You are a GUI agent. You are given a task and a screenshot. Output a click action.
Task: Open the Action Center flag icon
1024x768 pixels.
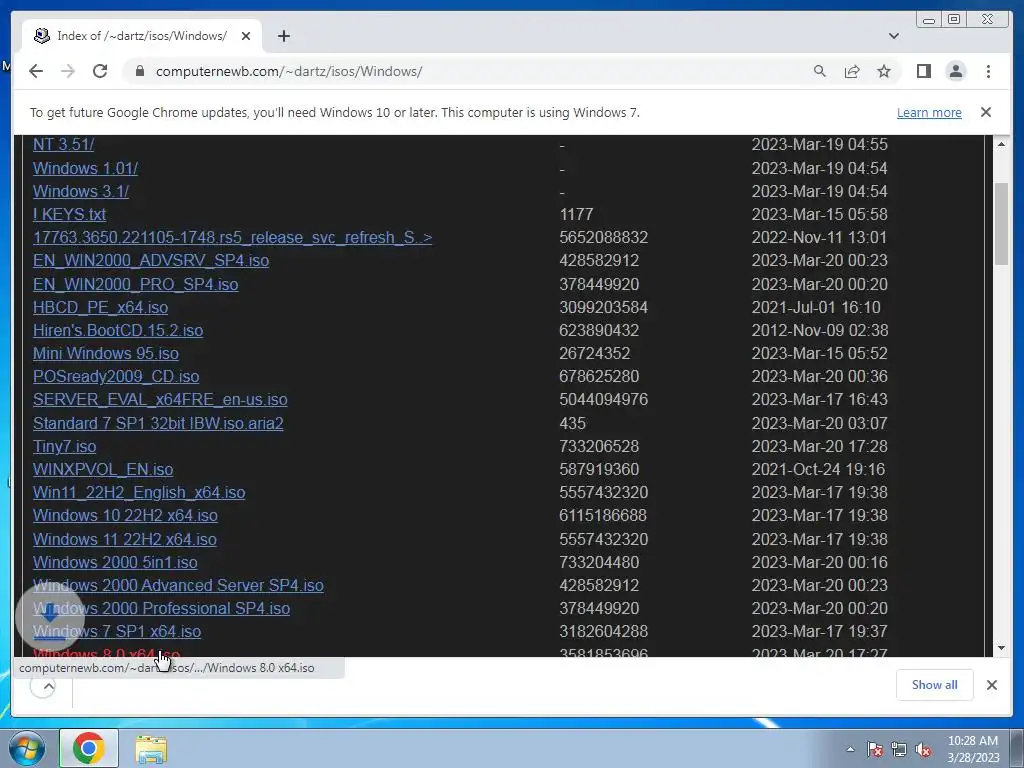coord(875,749)
